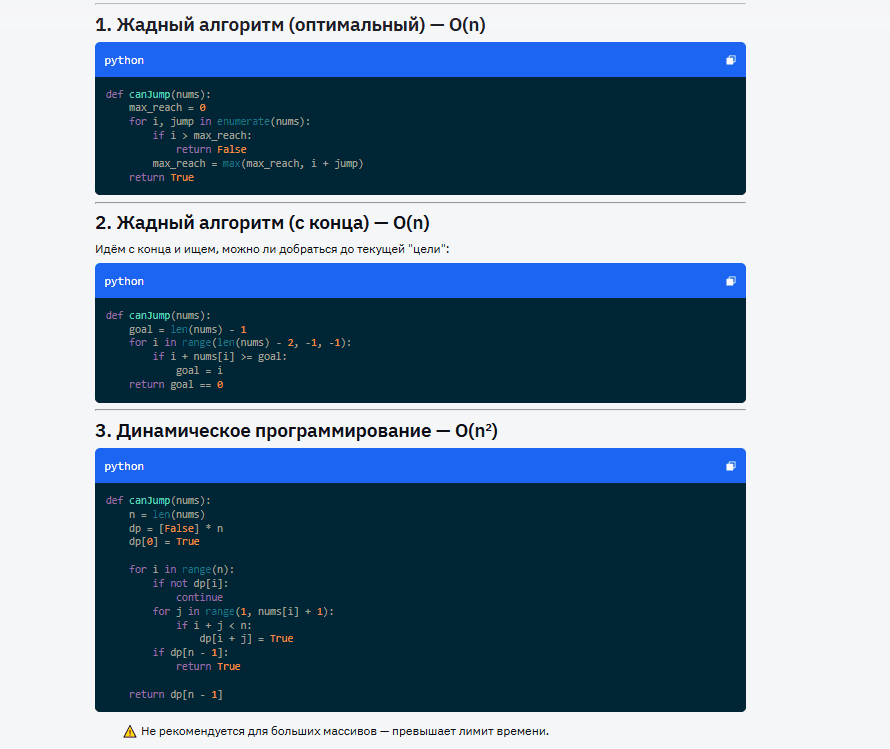Click the "continue" keyword in the DP code
This screenshot has width=890, height=749.
coord(199,598)
